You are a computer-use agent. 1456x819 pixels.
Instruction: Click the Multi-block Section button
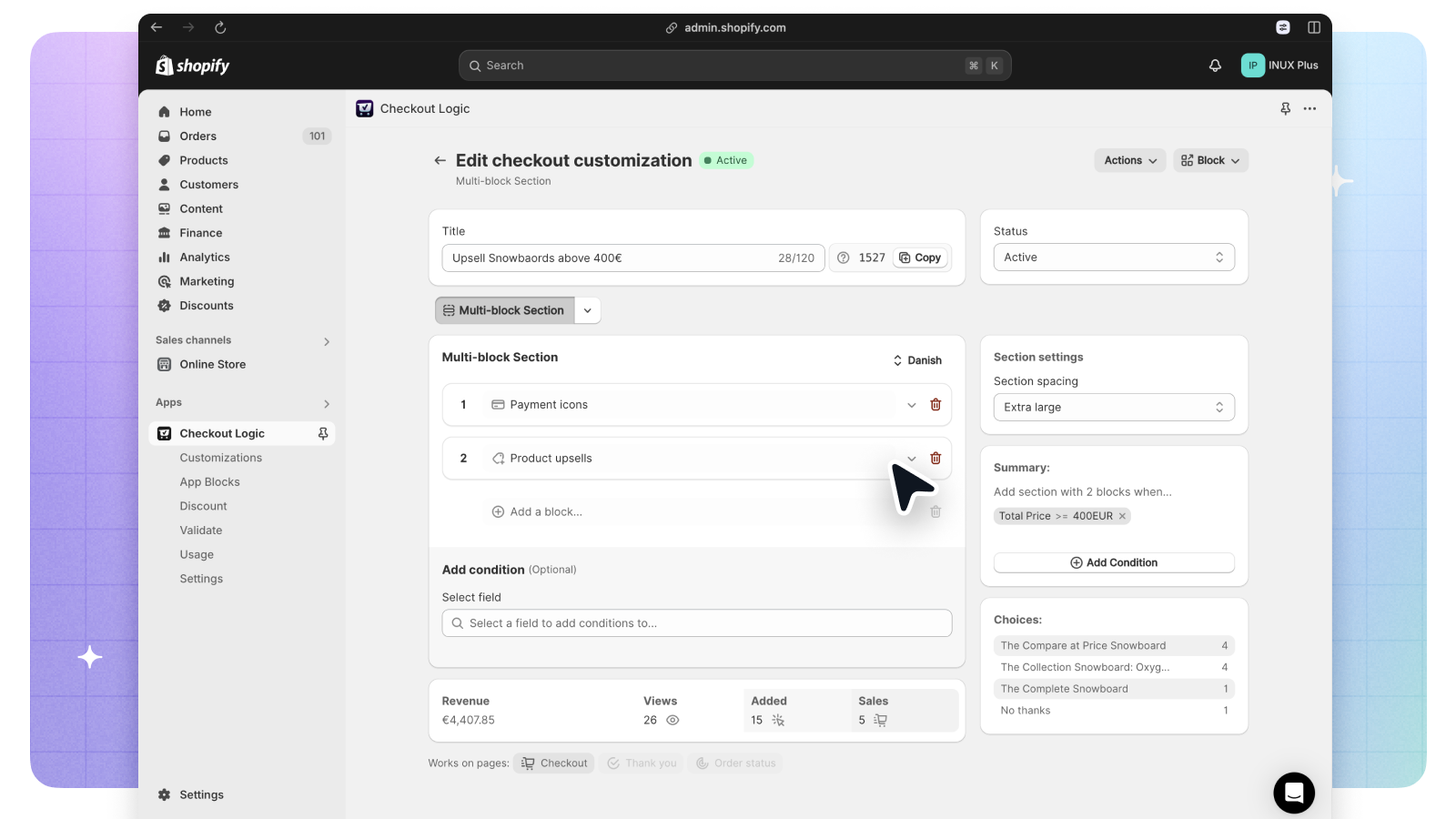(x=505, y=310)
